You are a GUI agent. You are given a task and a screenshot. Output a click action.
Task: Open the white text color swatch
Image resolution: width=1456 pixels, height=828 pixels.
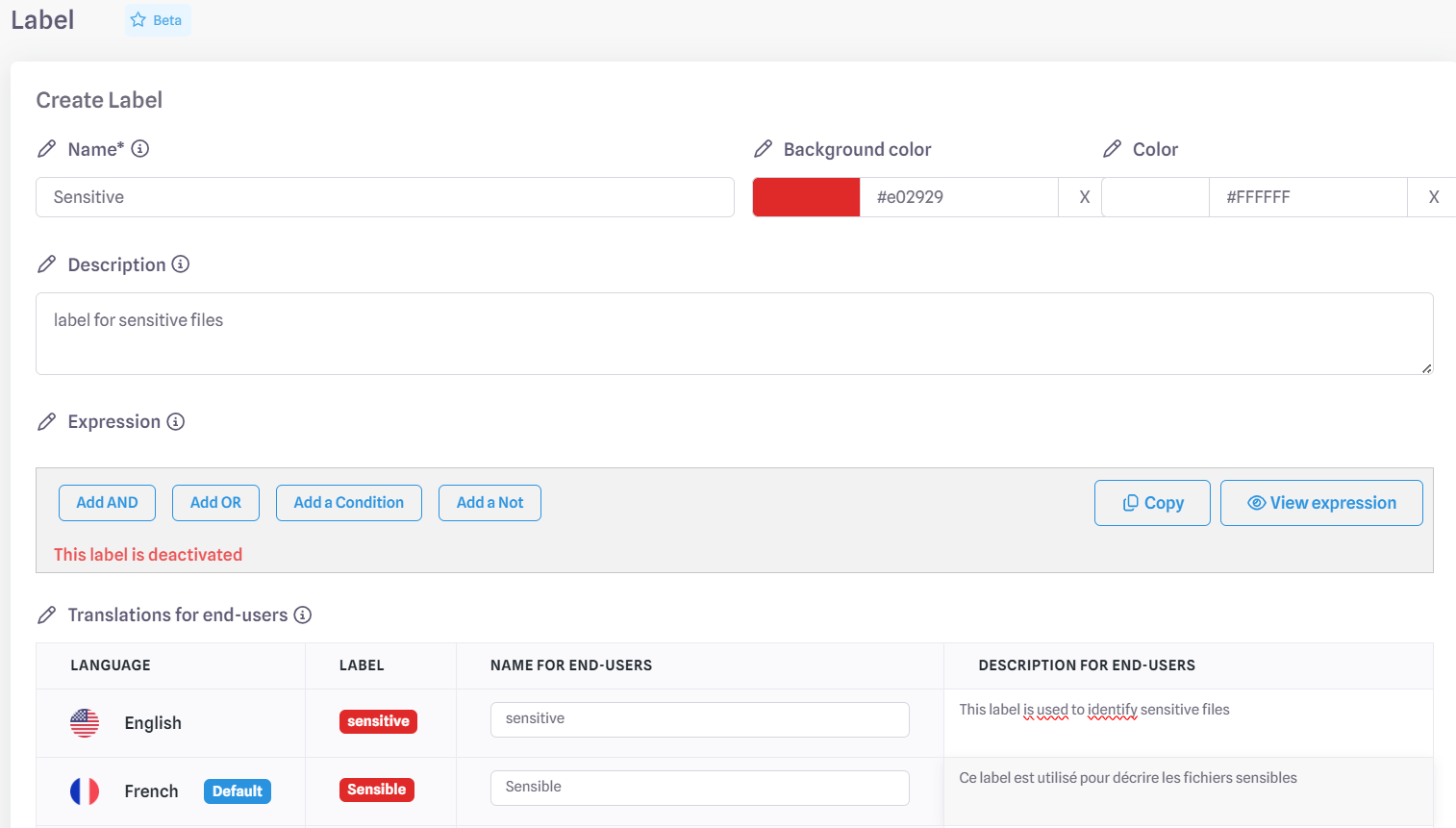click(x=1155, y=197)
